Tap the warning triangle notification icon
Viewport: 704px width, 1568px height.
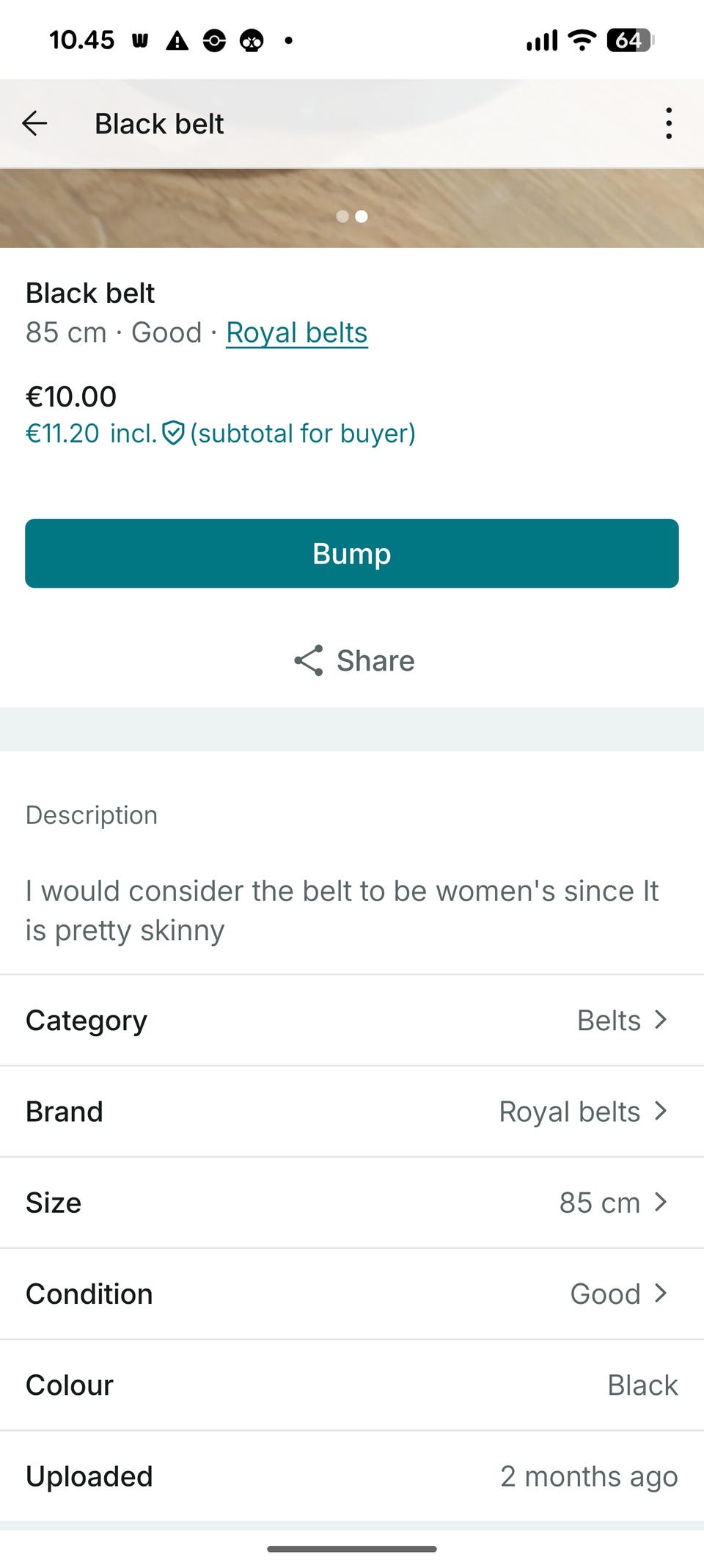click(x=177, y=40)
